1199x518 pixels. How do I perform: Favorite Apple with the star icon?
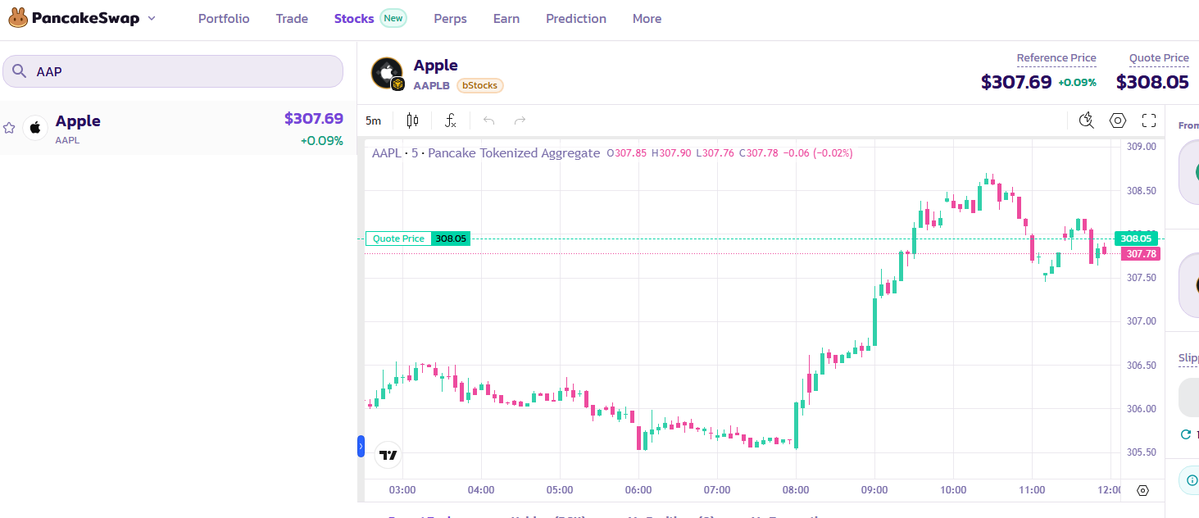pyautogui.click(x=9, y=128)
